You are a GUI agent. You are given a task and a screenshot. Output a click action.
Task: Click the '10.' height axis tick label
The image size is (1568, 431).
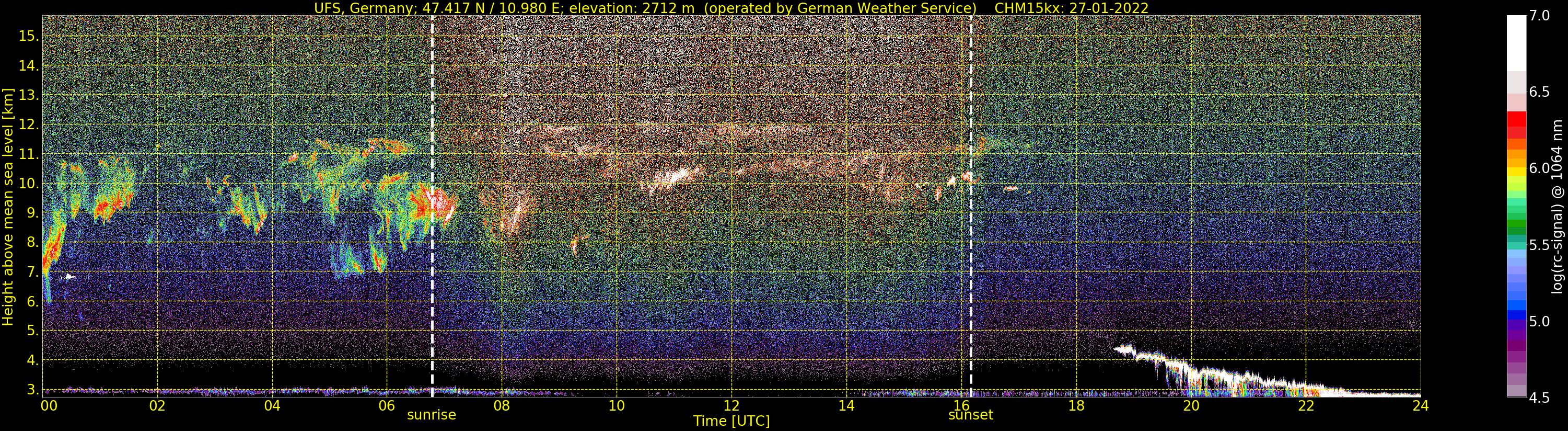click(x=29, y=184)
